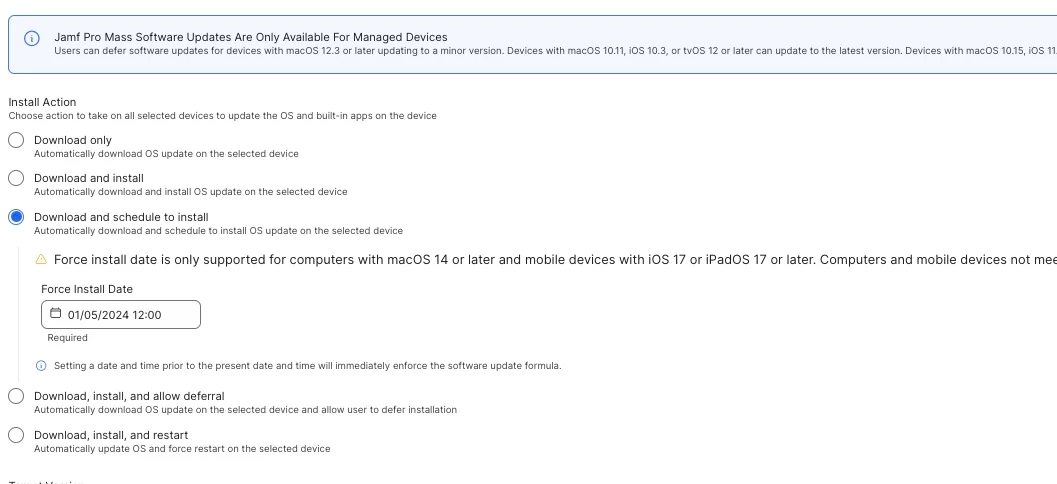
Task: Click 'Automatically download and schedule to install' description
Action: pos(218,231)
